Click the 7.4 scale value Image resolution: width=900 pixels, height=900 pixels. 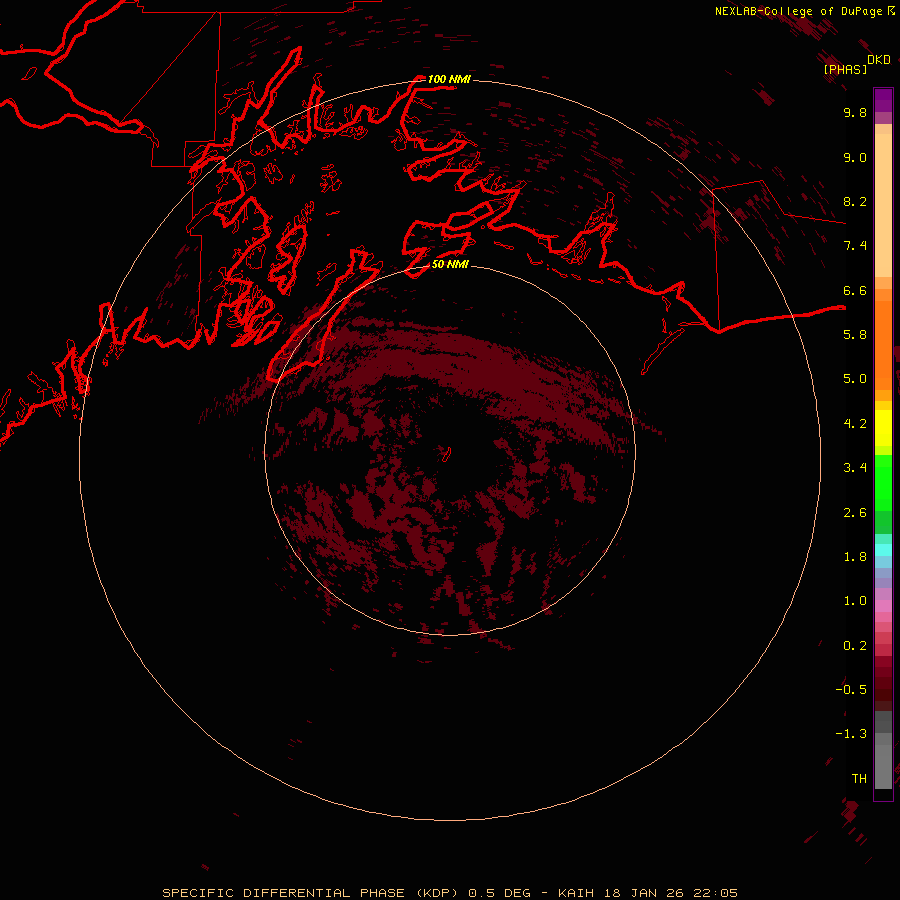[855, 246]
